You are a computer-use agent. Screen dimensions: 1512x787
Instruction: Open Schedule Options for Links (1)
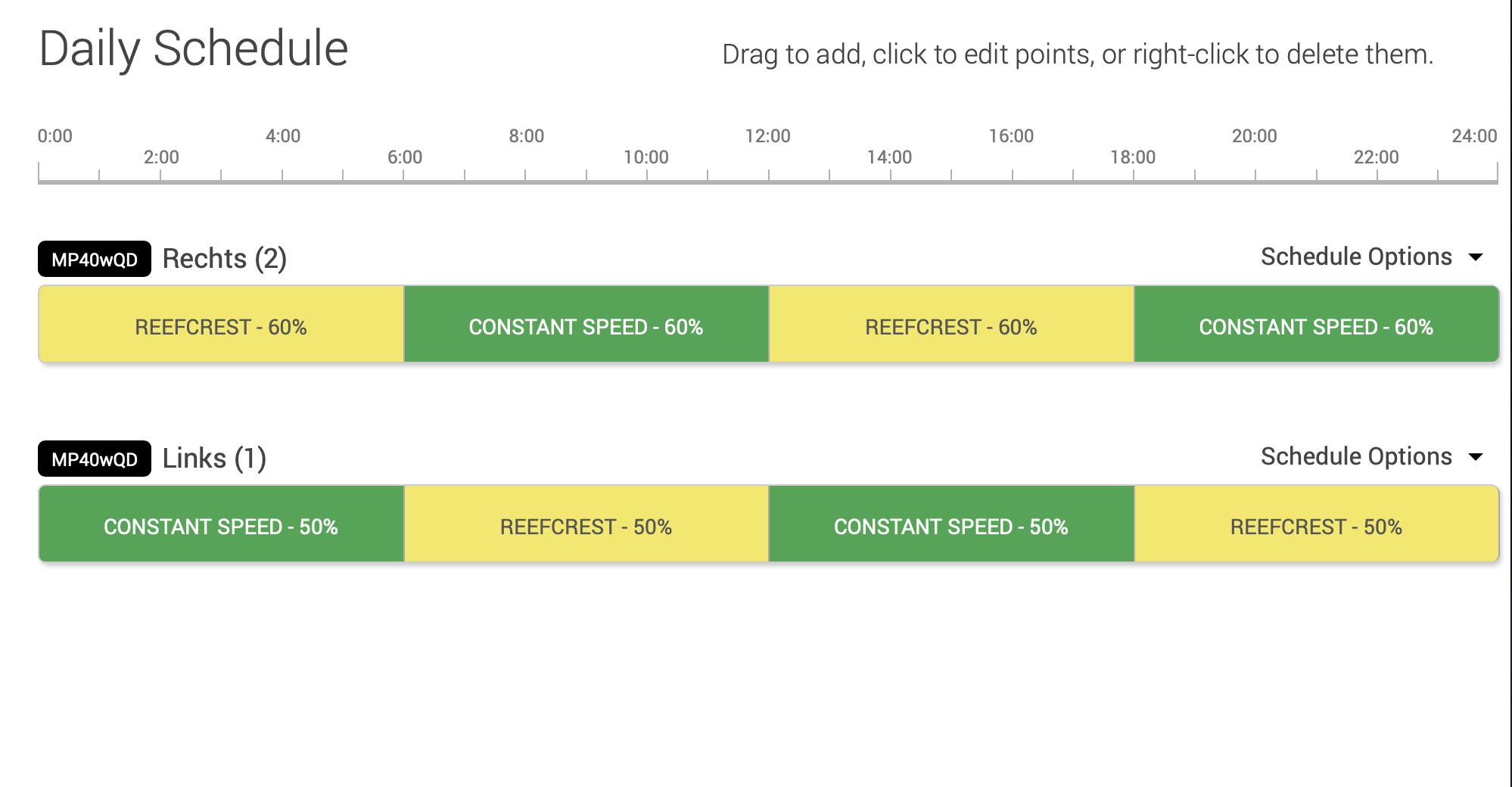[x=1370, y=457]
